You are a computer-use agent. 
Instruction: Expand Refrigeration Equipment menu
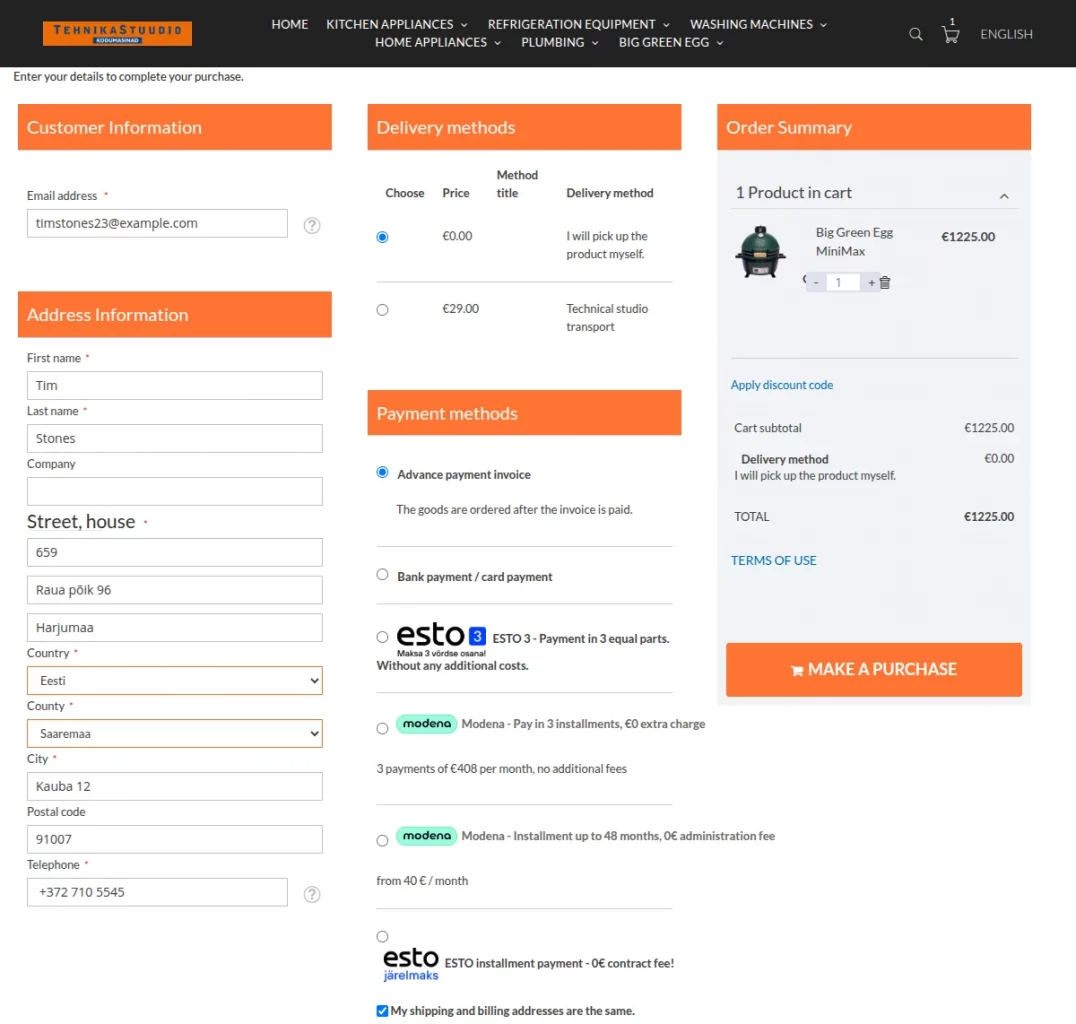[x=578, y=24]
